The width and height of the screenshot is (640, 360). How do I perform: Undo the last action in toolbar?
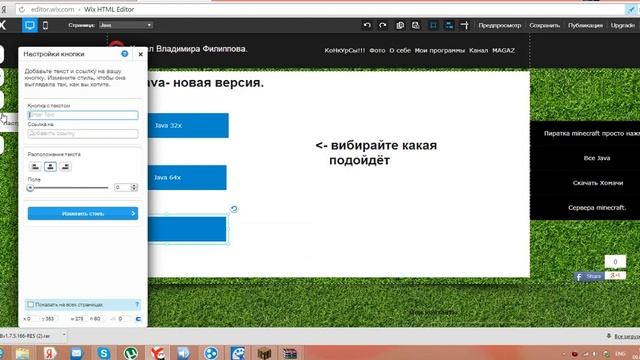point(367,25)
